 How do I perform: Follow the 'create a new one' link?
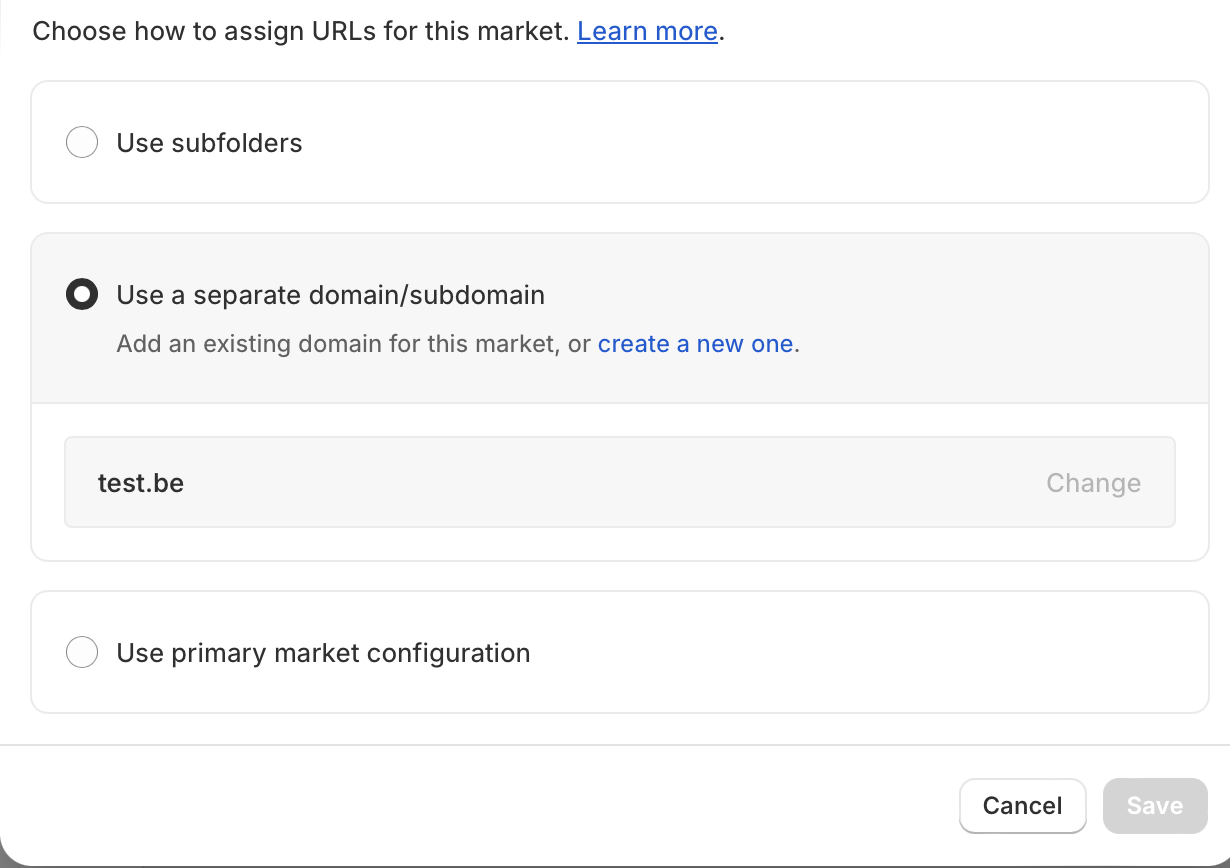[695, 344]
